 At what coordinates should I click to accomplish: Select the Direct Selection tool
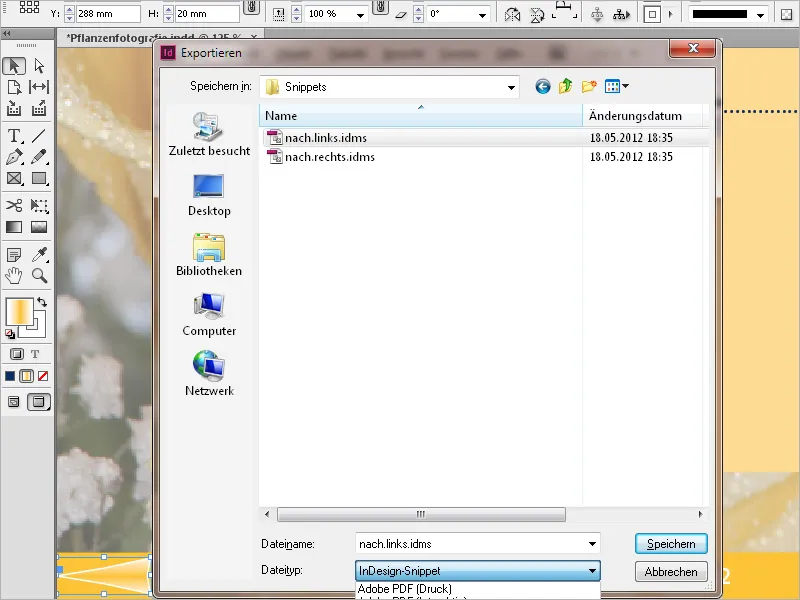[x=39, y=66]
